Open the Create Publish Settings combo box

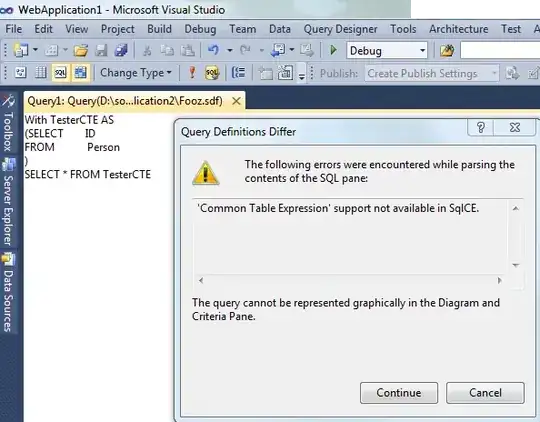click(x=432, y=73)
